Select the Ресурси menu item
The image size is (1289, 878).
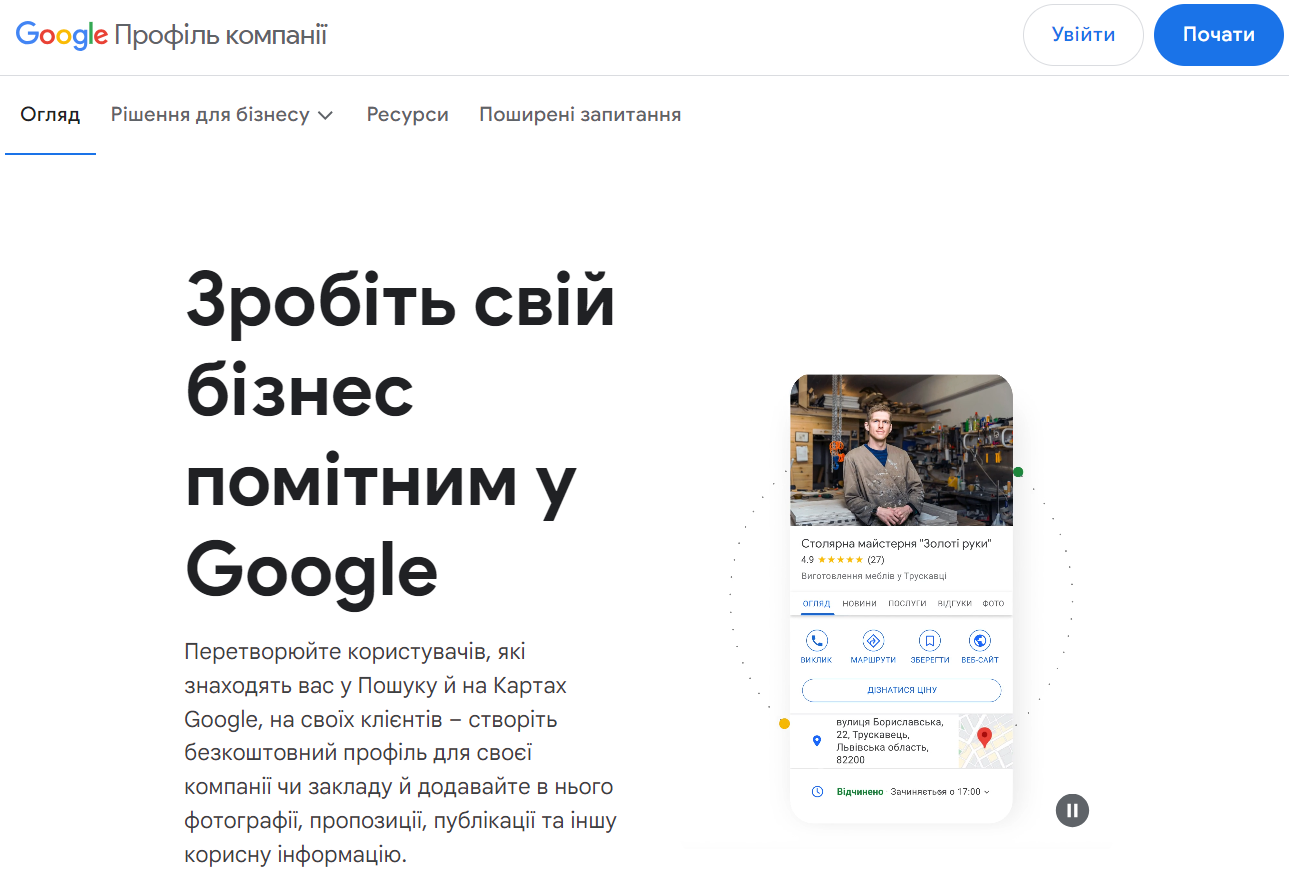[408, 114]
